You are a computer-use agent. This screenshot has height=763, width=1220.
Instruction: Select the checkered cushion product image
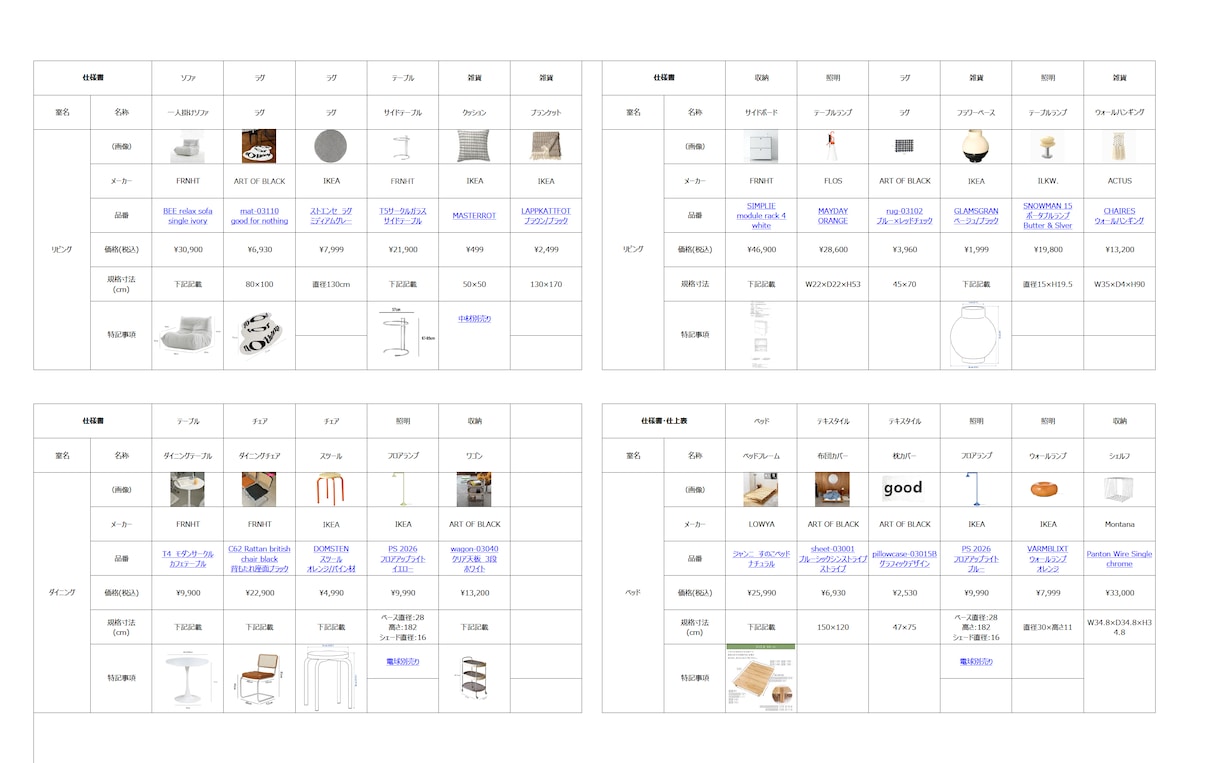[474, 147]
